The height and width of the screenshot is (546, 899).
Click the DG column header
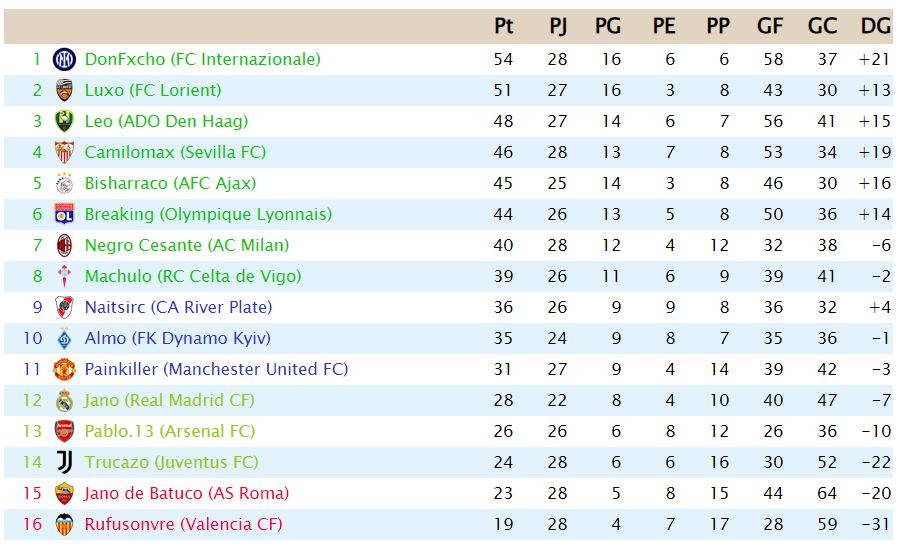click(x=875, y=26)
